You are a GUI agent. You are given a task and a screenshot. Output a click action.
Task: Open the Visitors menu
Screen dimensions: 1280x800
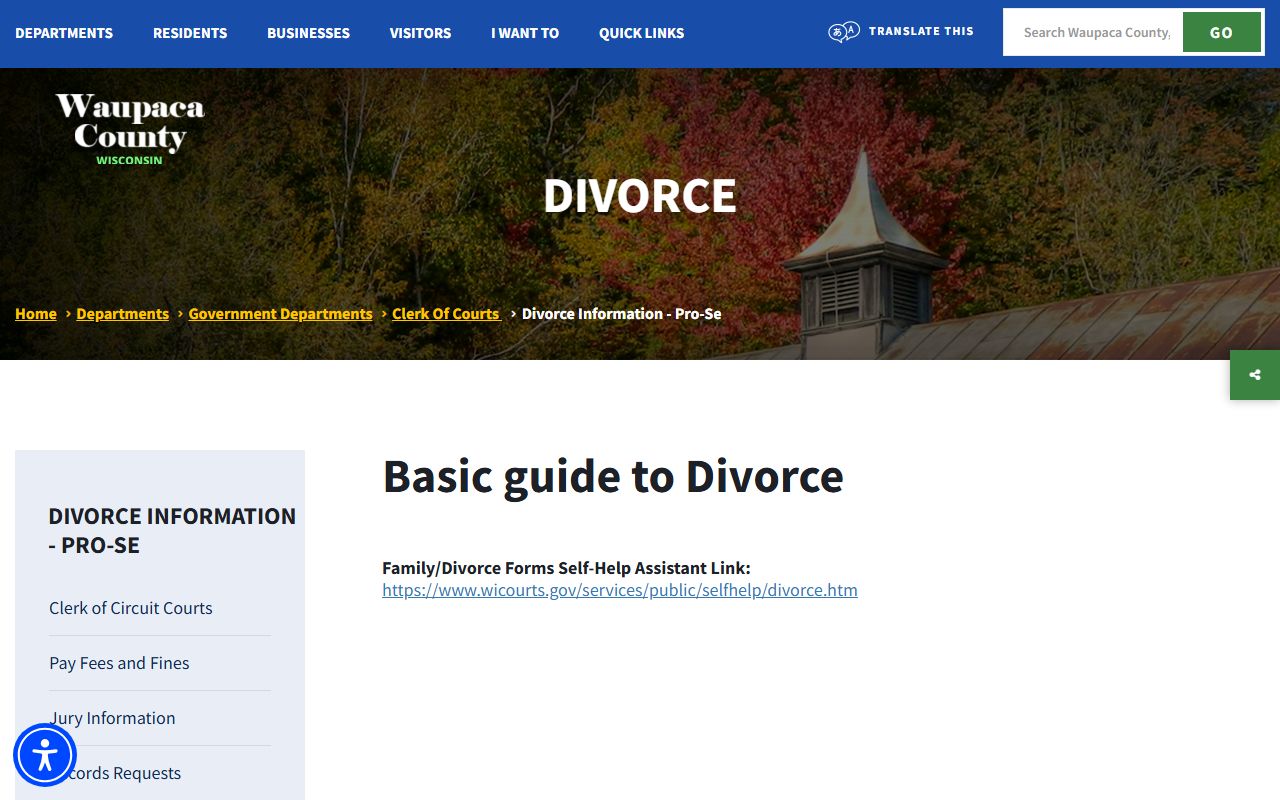(x=420, y=33)
